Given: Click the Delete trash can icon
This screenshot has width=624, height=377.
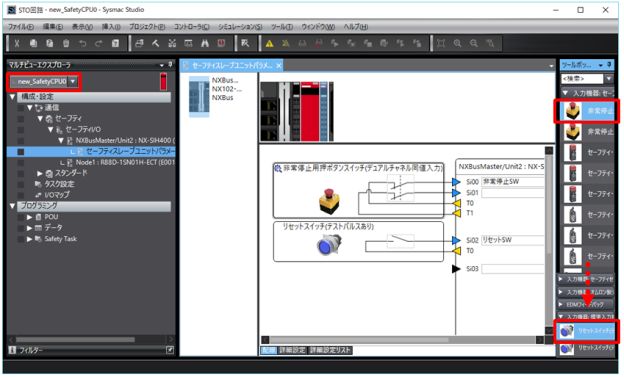Looking at the screenshot, I should tap(66, 43).
